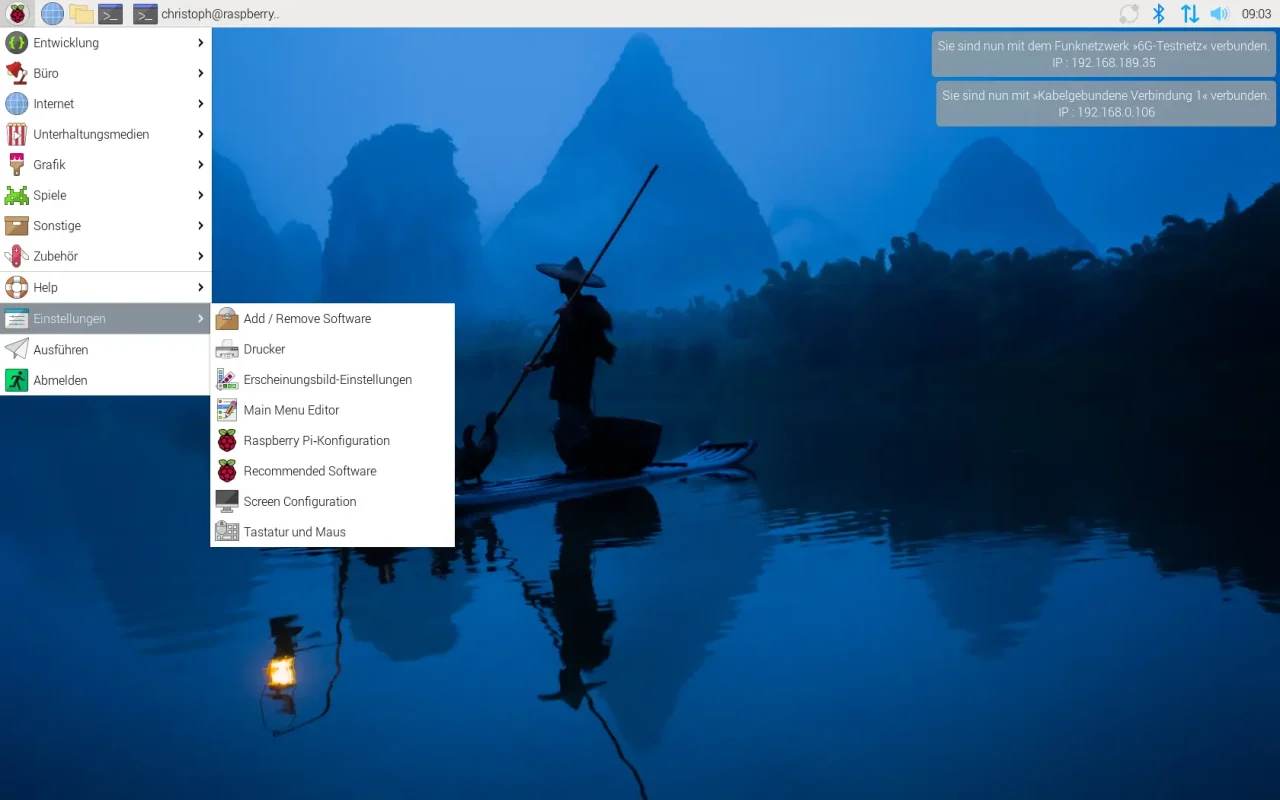Open Erscheinungsbild-Einstellungen

click(327, 380)
